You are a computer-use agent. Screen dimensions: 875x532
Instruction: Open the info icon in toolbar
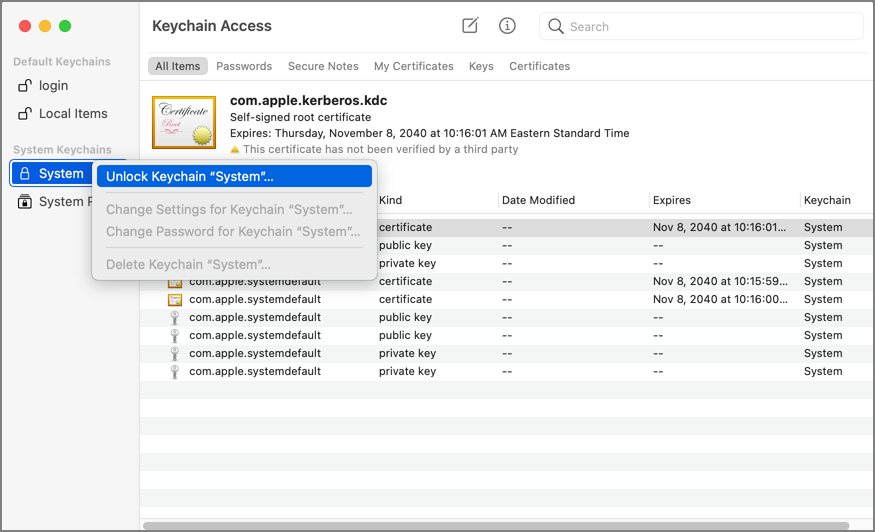[507, 26]
